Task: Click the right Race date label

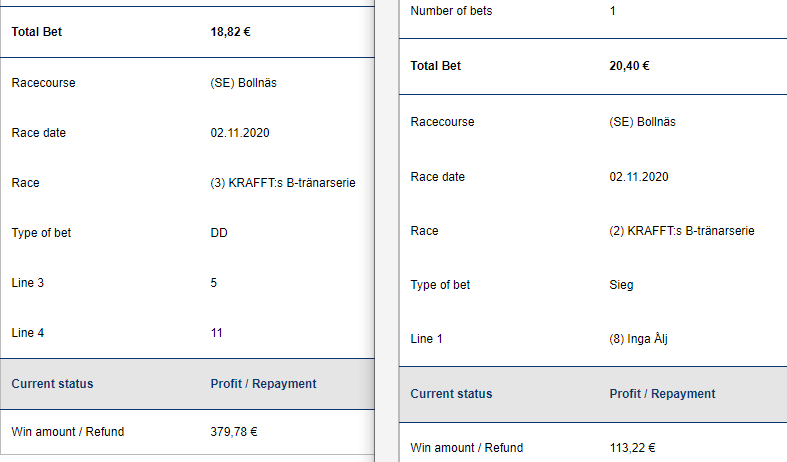Action: tap(438, 177)
